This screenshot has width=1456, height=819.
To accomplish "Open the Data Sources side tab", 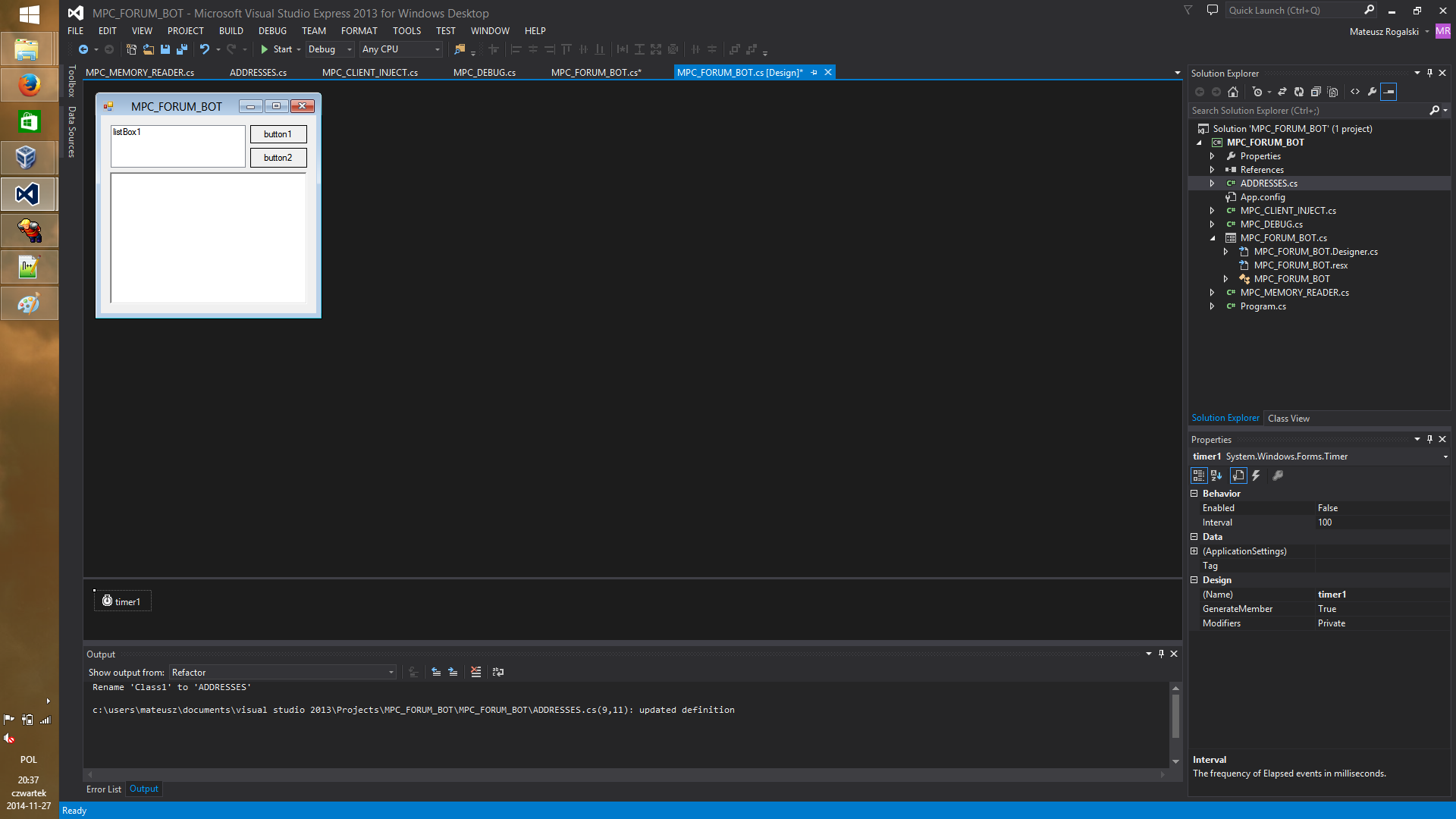I will coord(72,132).
